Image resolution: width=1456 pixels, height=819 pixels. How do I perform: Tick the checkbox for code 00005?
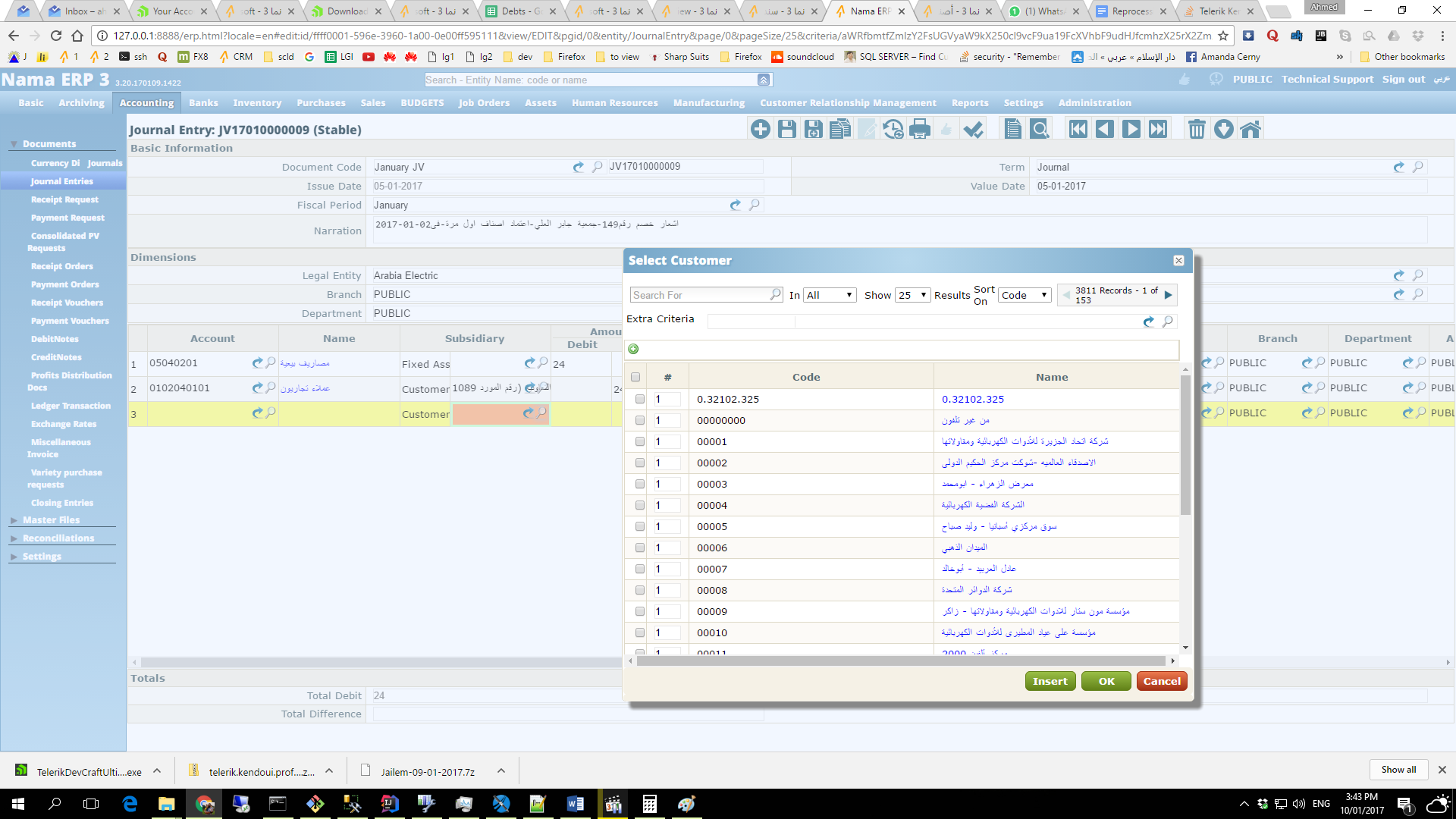tap(640, 526)
